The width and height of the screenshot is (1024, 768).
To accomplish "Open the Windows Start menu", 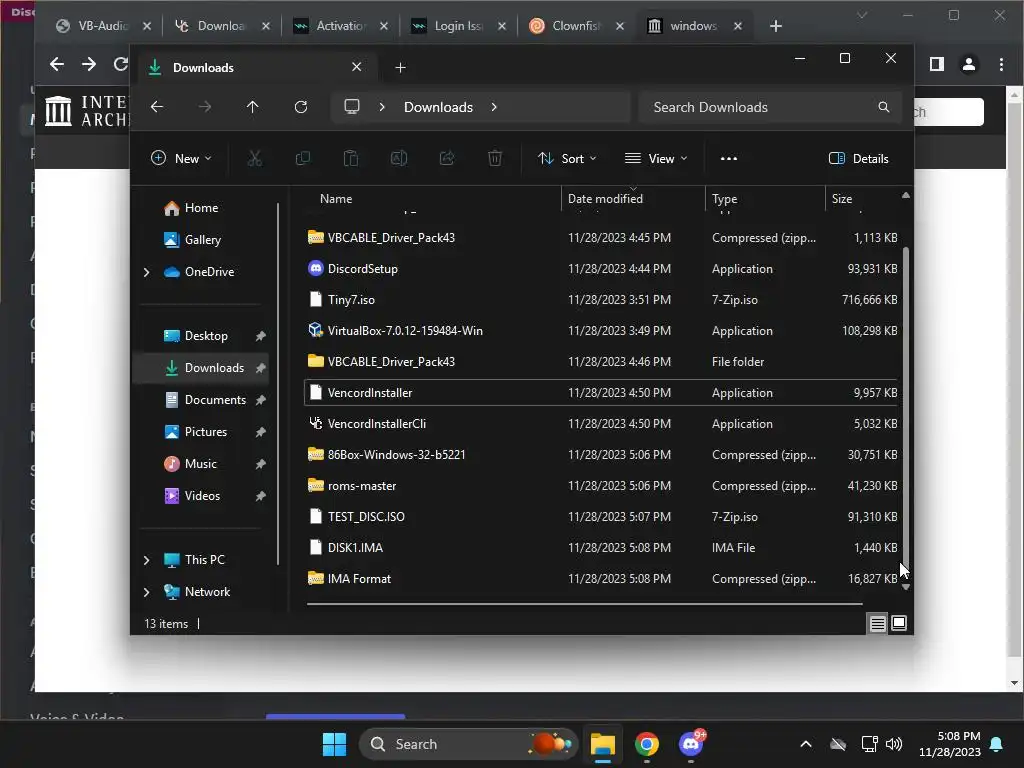I will [x=334, y=744].
